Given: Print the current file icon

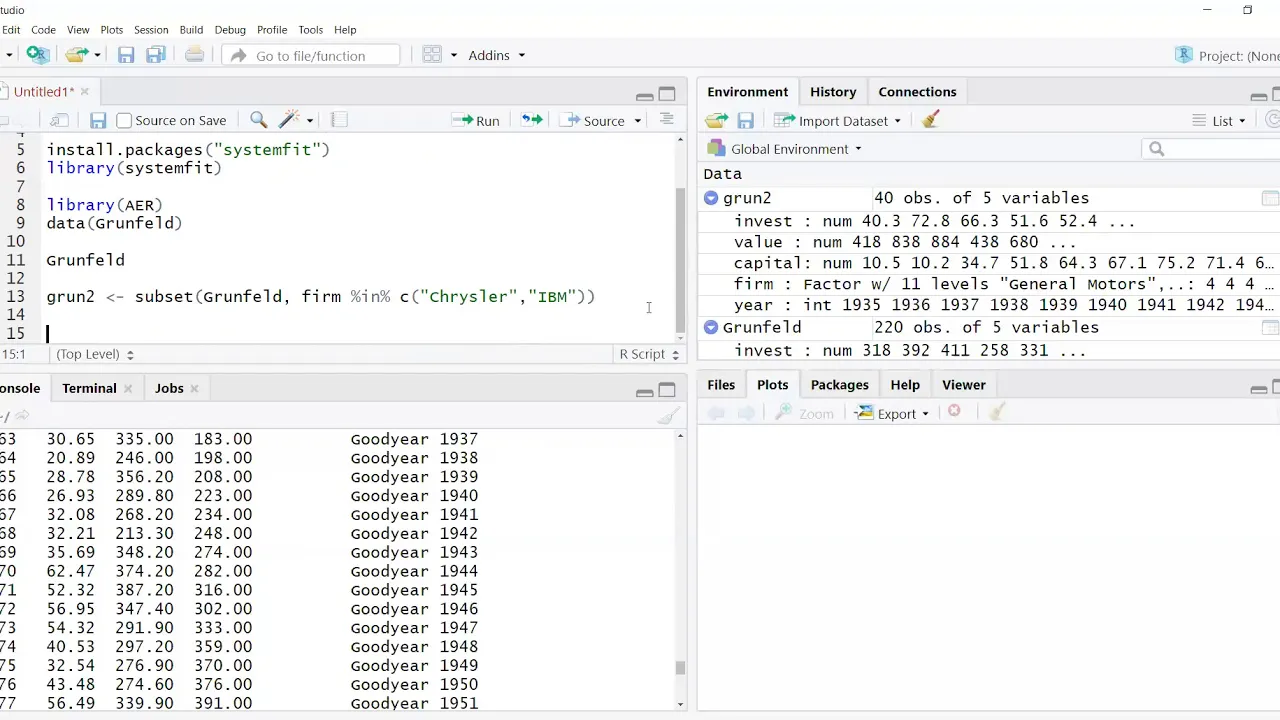Looking at the screenshot, I should coord(194,55).
